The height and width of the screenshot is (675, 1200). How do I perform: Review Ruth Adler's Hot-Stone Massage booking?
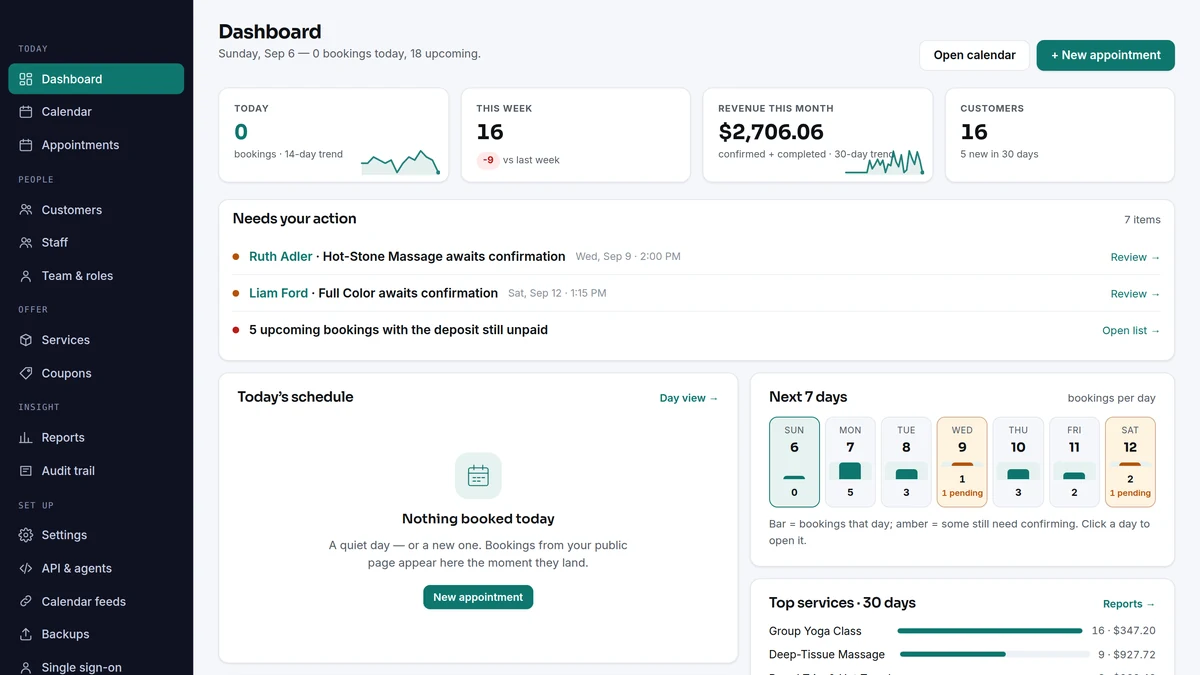[x=1135, y=257]
